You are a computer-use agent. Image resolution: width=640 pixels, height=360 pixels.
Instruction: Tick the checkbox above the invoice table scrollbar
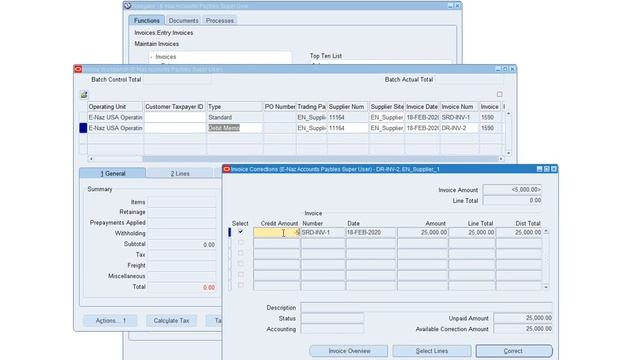[x=500, y=94]
